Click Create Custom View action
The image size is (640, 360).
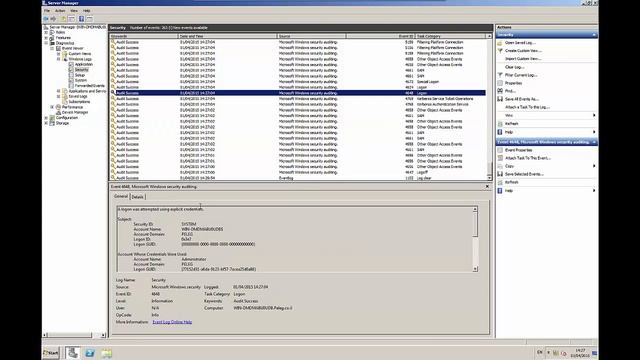click(523, 51)
